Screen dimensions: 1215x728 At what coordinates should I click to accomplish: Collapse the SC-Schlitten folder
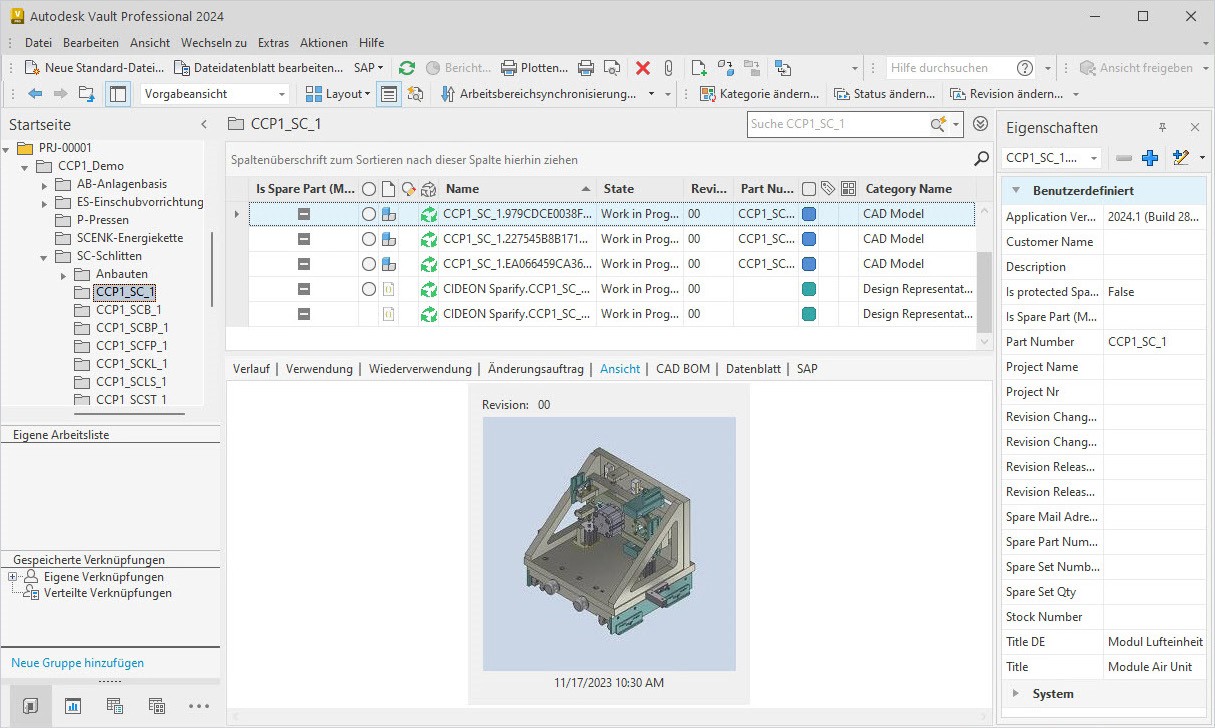coord(44,256)
